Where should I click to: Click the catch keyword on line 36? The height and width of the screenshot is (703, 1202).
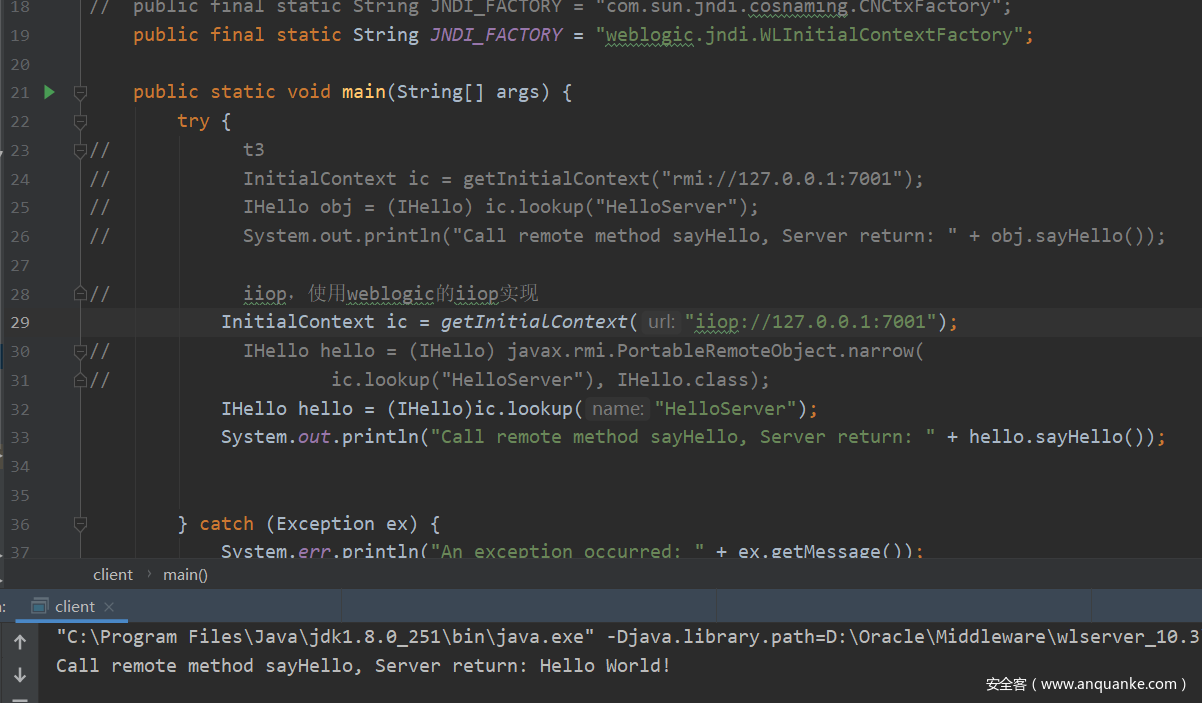click(x=227, y=524)
